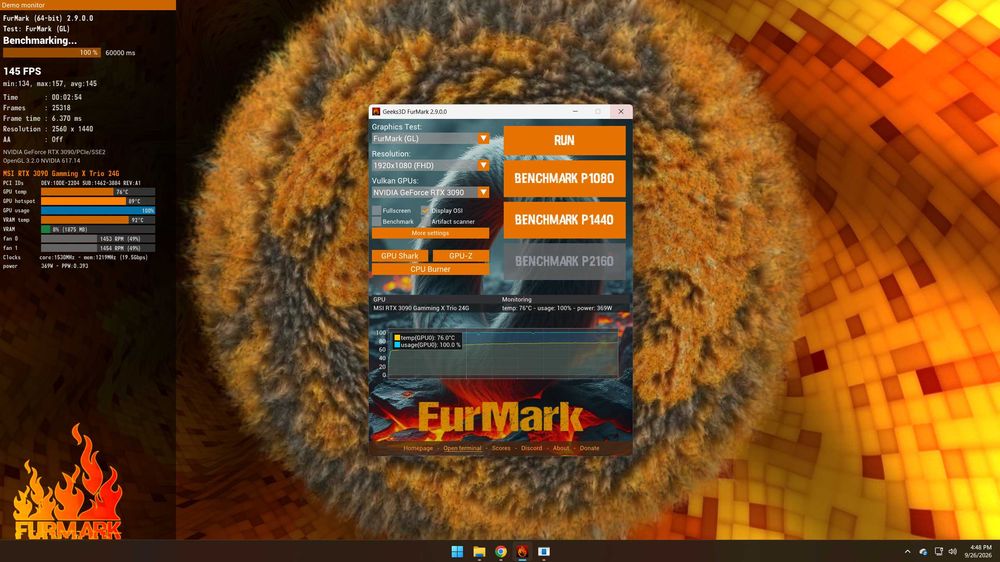Image resolution: width=1000 pixels, height=562 pixels.
Task: Launch the GPU-Z utility
Action: pyautogui.click(x=460, y=256)
